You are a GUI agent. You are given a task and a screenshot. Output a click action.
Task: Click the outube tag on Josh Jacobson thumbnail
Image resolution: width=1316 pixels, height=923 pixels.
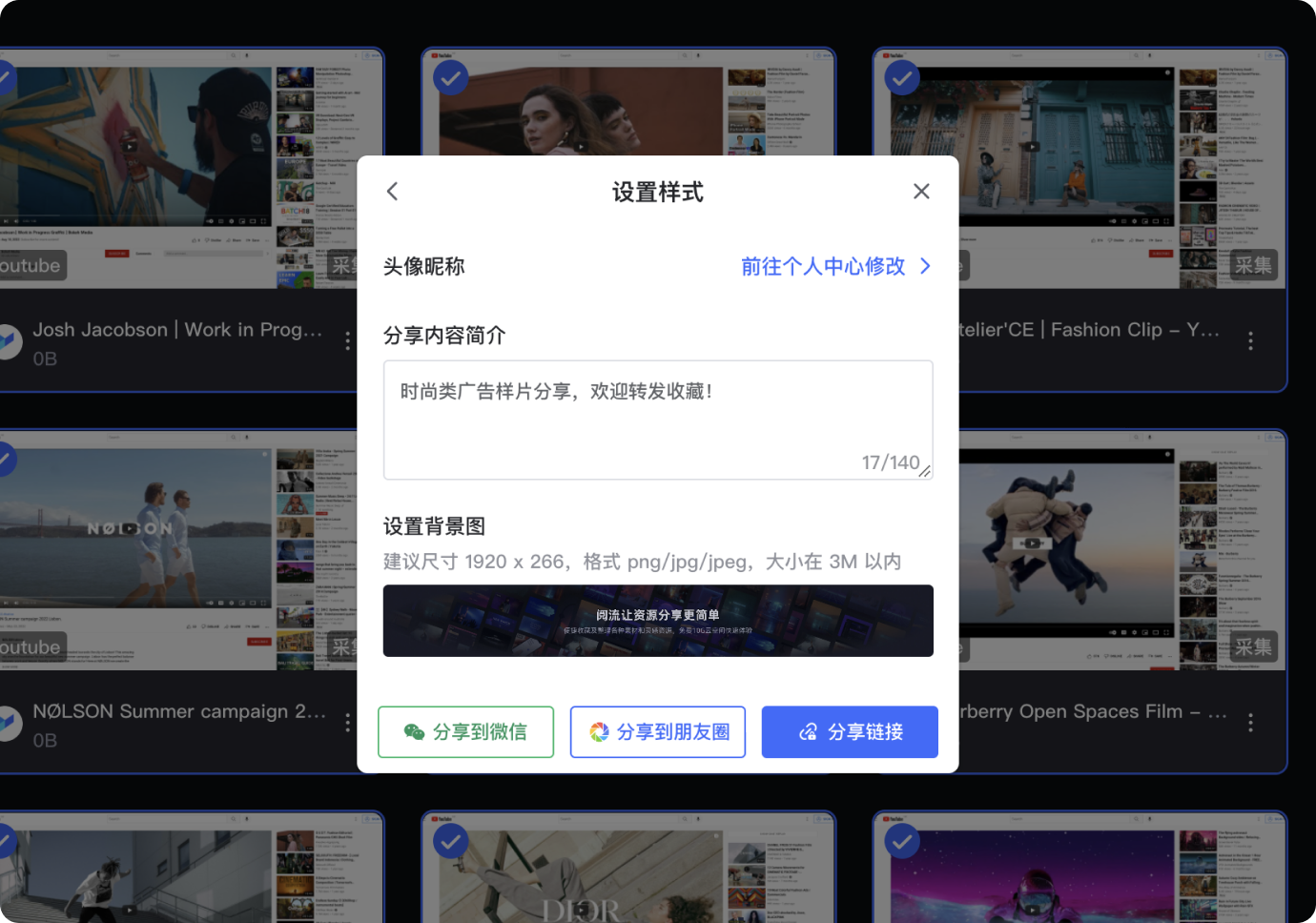click(x=31, y=266)
